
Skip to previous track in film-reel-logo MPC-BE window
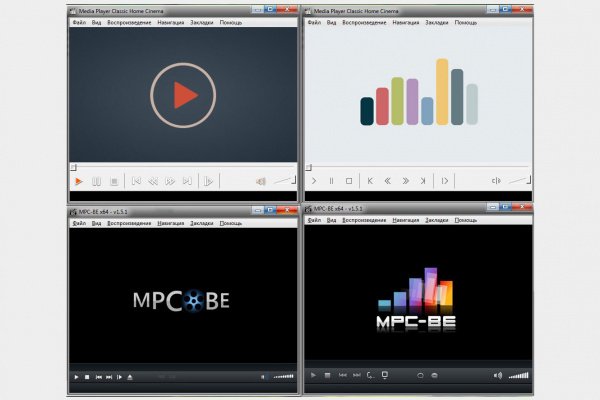pyautogui.click(x=98, y=377)
